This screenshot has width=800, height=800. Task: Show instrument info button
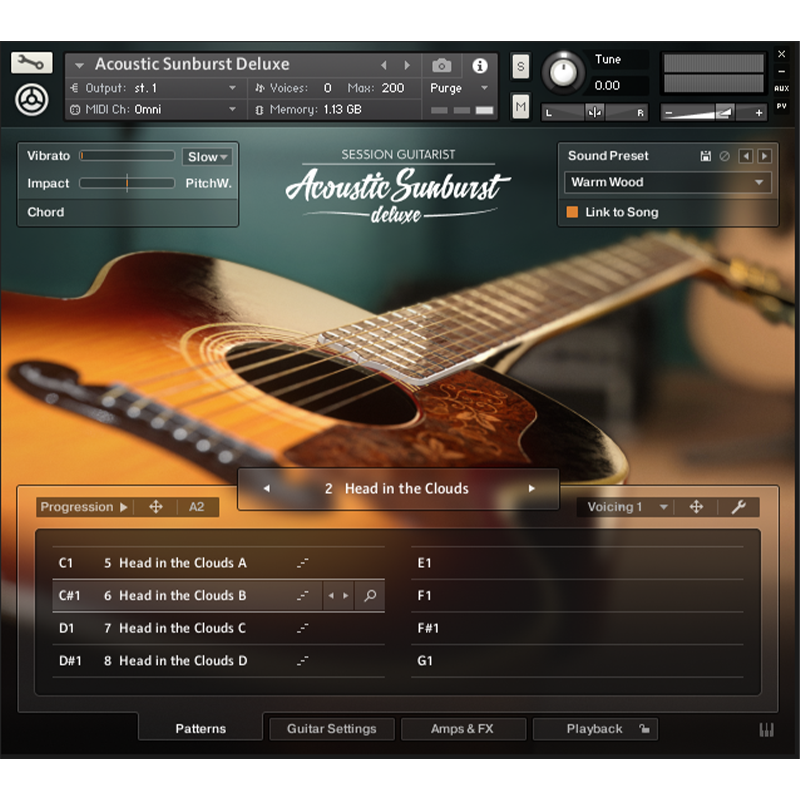click(x=480, y=65)
